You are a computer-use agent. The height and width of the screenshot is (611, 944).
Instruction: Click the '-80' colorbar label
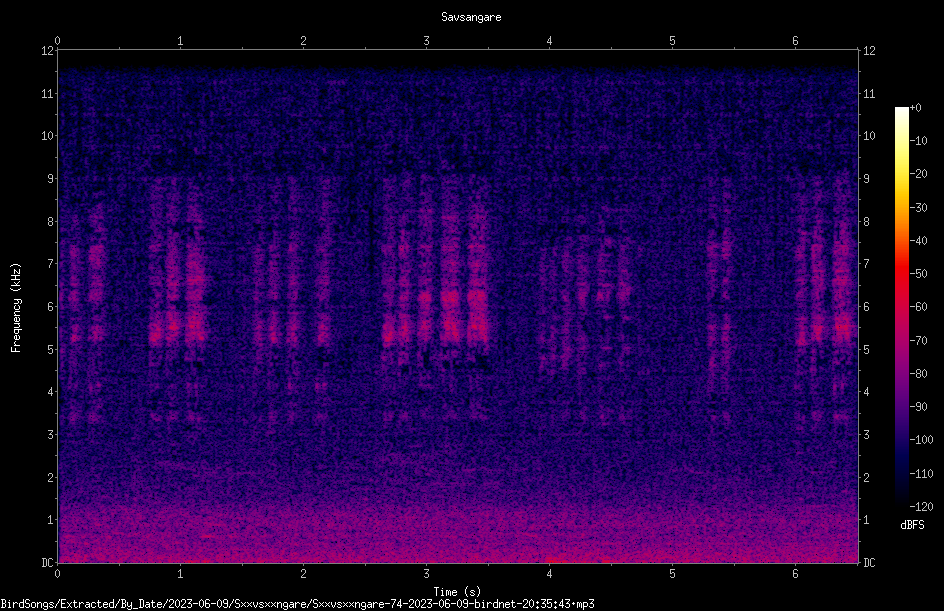pyautogui.click(x=919, y=374)
